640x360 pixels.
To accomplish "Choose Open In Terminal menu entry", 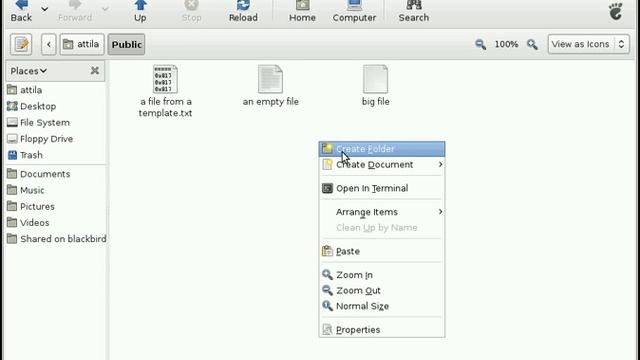I will pos(382,188).
